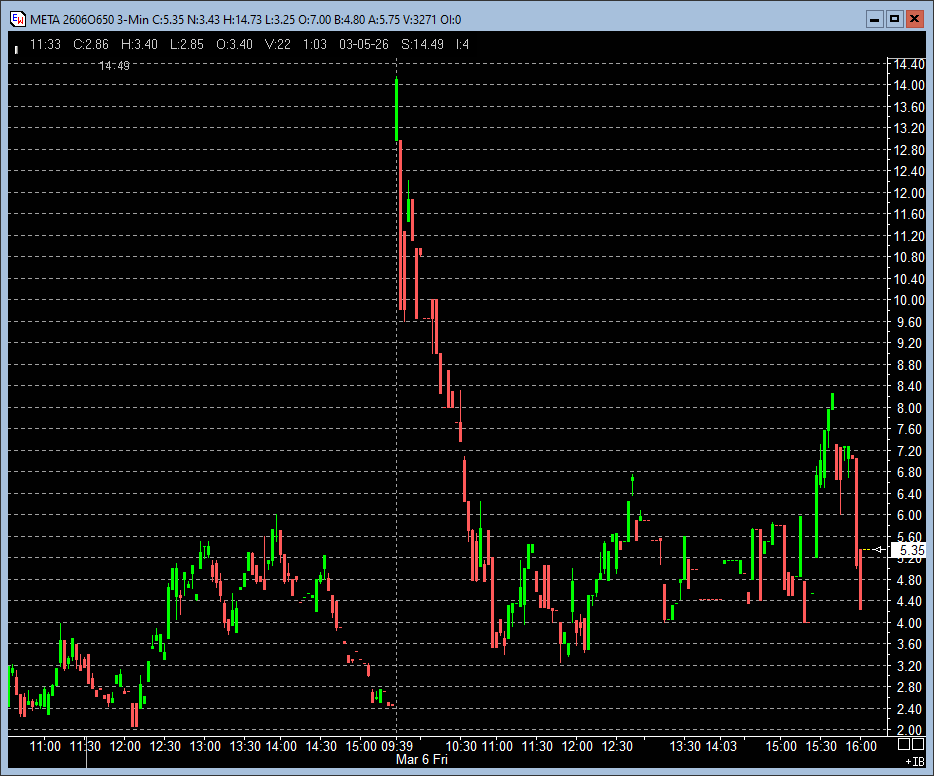Click the right square box below price axis

tap(919, 745)
